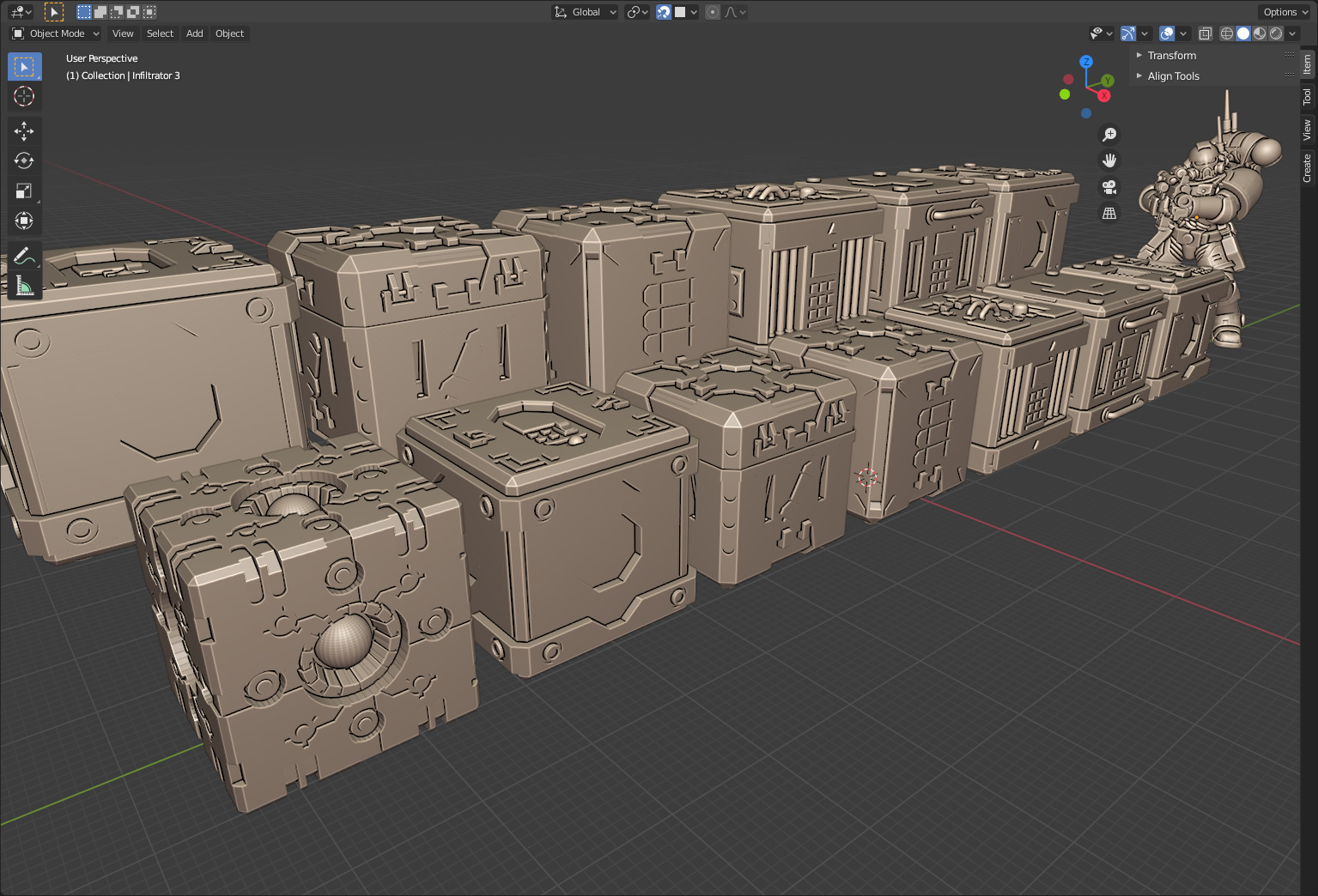
Task: Click the zoom magnifier viewport button
Action: click(1109, 135)
